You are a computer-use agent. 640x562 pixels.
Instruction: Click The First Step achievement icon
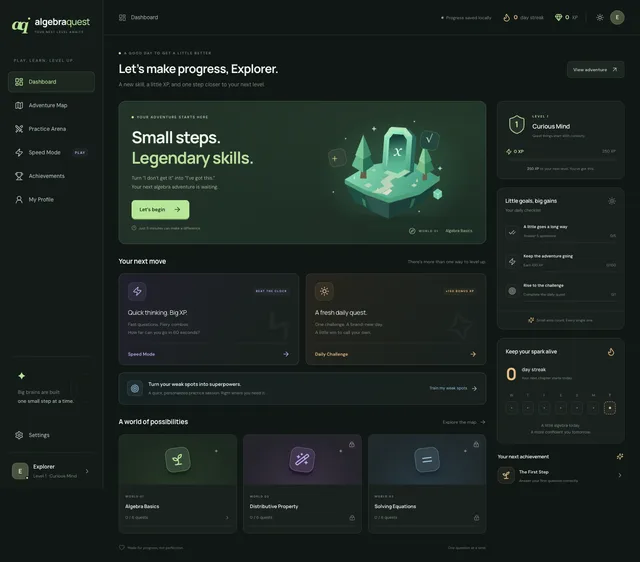point(506,475)
